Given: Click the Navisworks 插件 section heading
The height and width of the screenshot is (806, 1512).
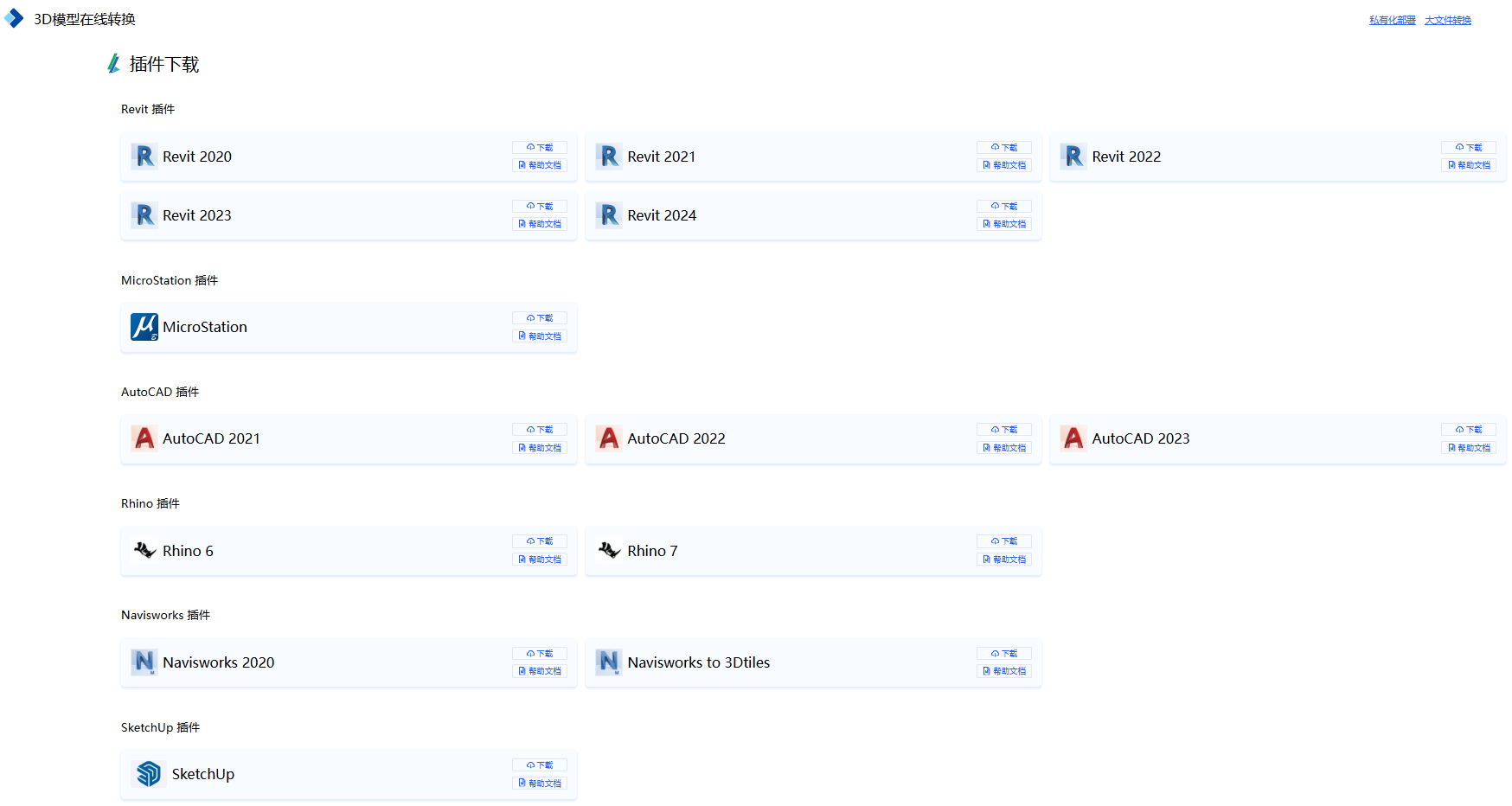Looking at the screenshot, I should [x=166, y=615].
